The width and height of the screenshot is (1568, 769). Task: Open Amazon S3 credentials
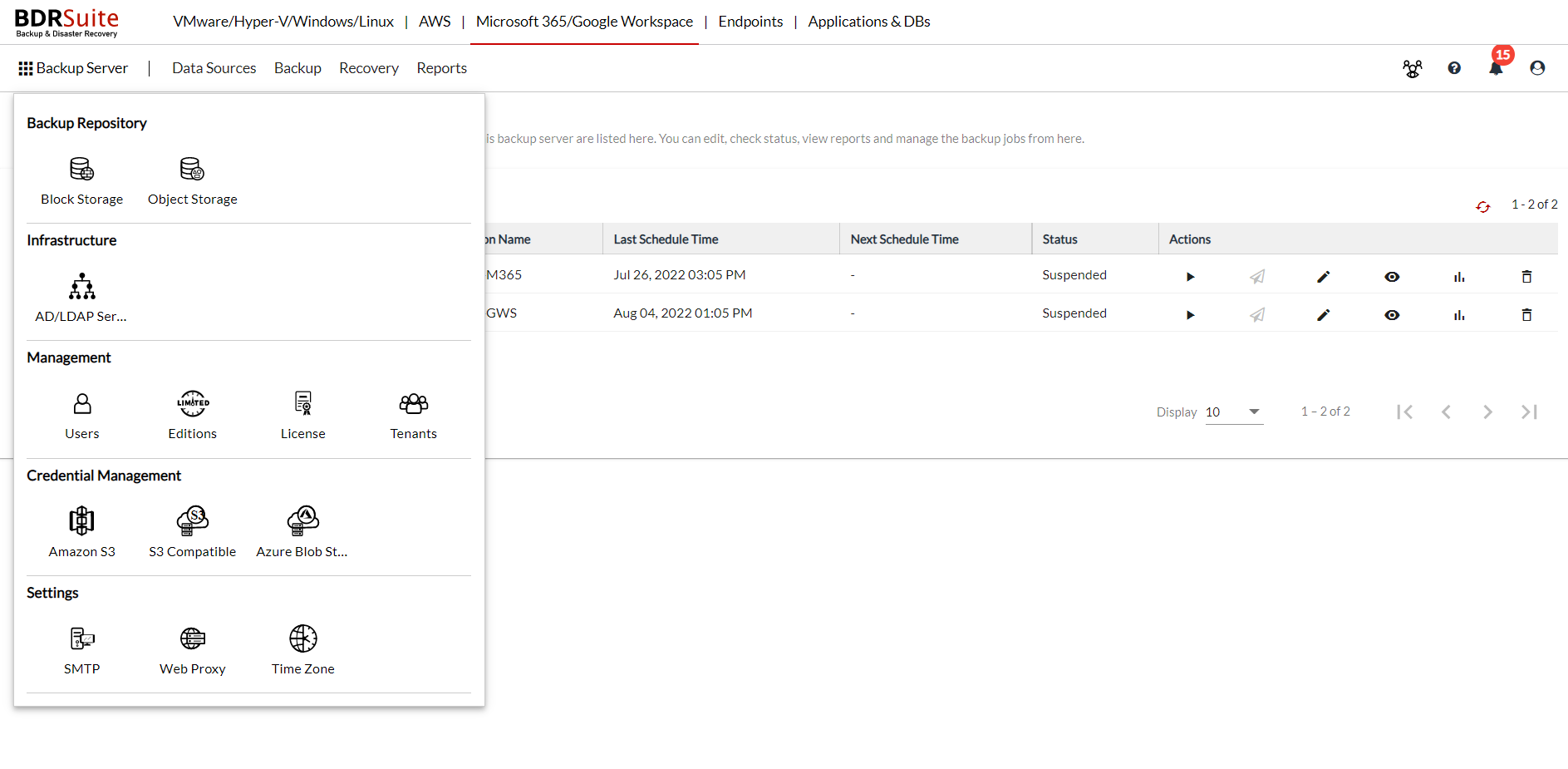[81, 533]
